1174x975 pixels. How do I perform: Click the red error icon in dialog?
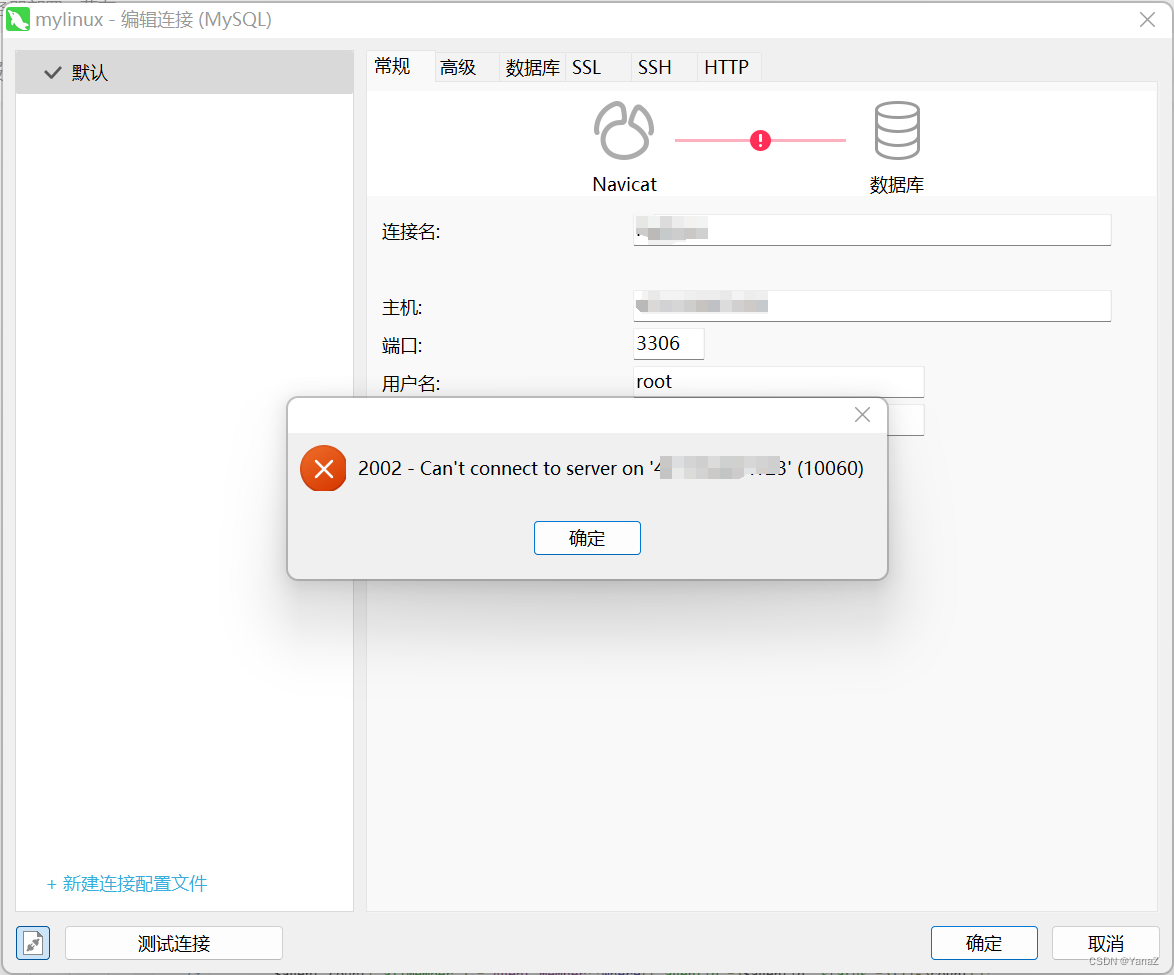point(323,469)
